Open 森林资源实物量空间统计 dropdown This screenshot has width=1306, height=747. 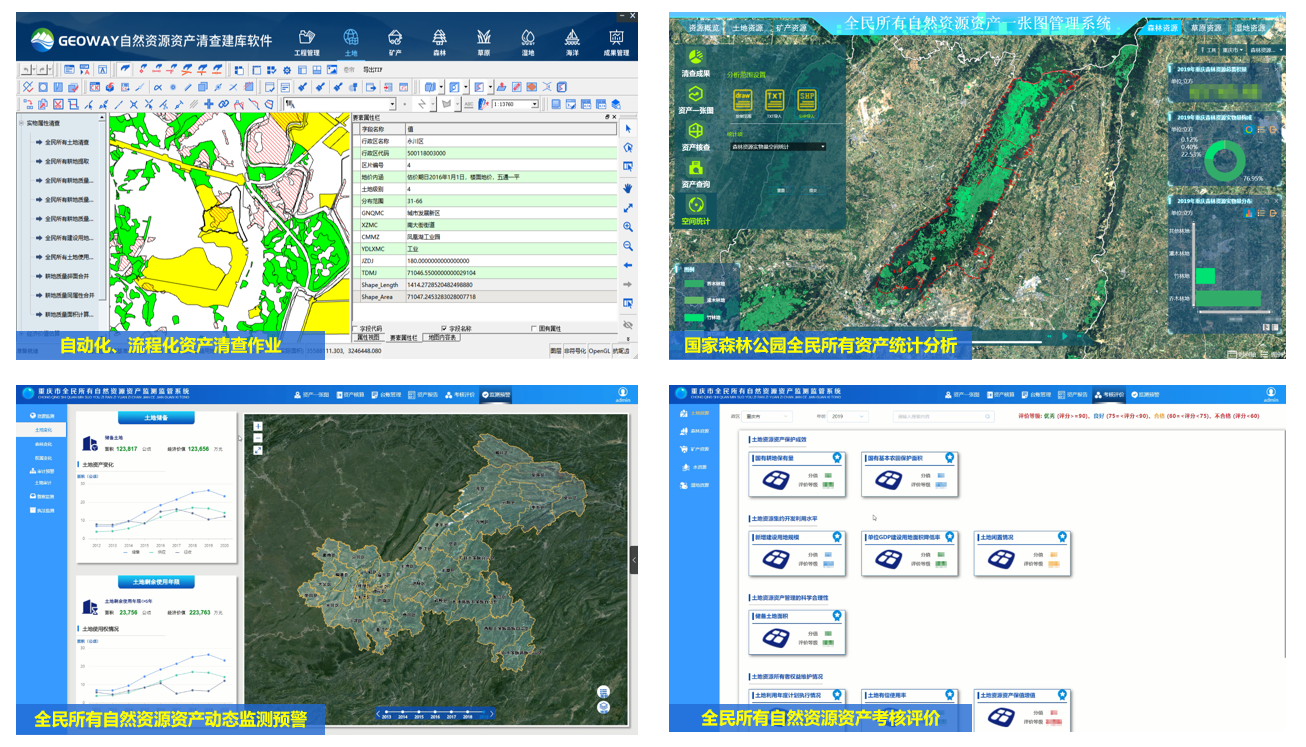(779, 146)
